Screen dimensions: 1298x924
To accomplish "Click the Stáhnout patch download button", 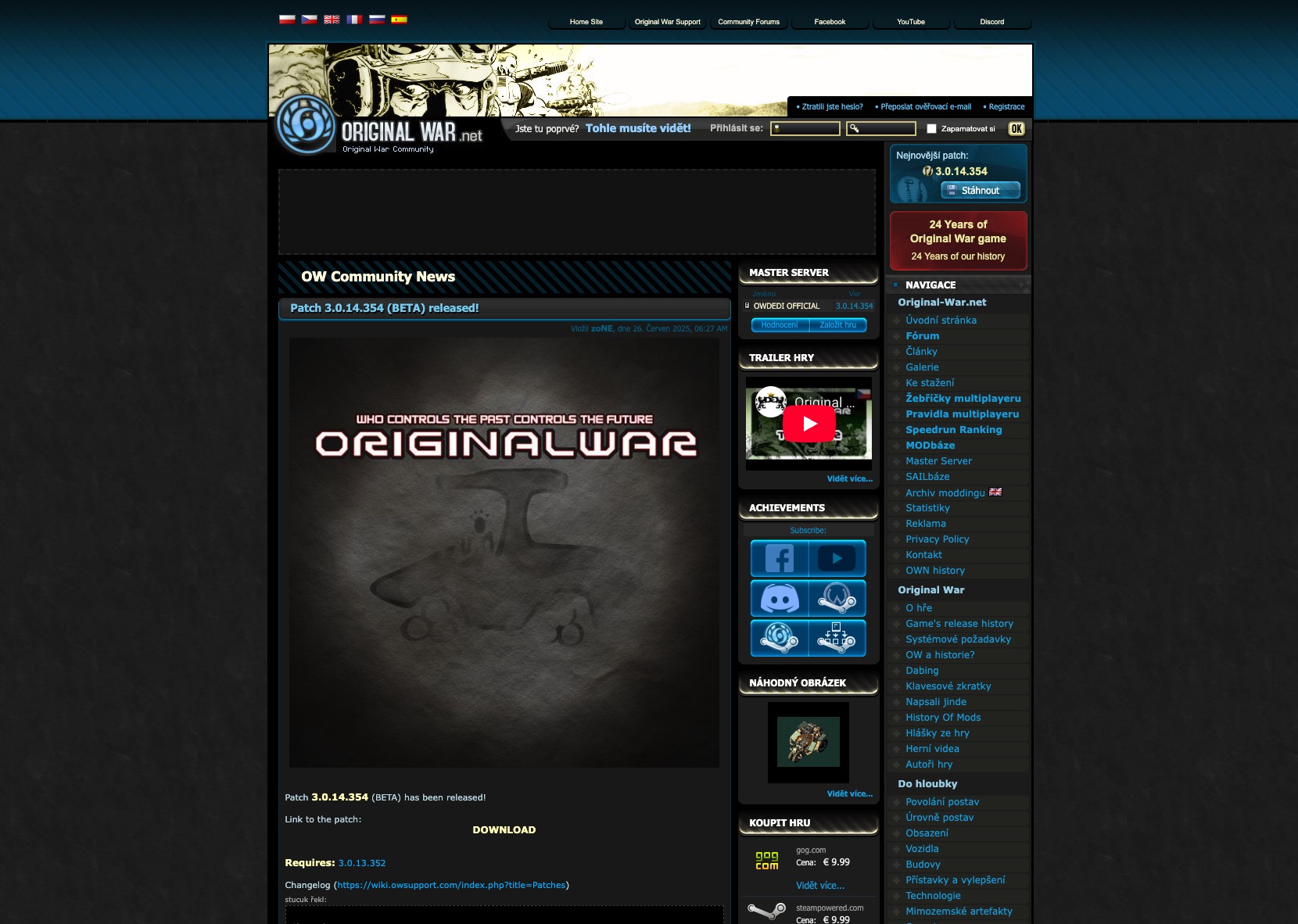I will (980, 190).
